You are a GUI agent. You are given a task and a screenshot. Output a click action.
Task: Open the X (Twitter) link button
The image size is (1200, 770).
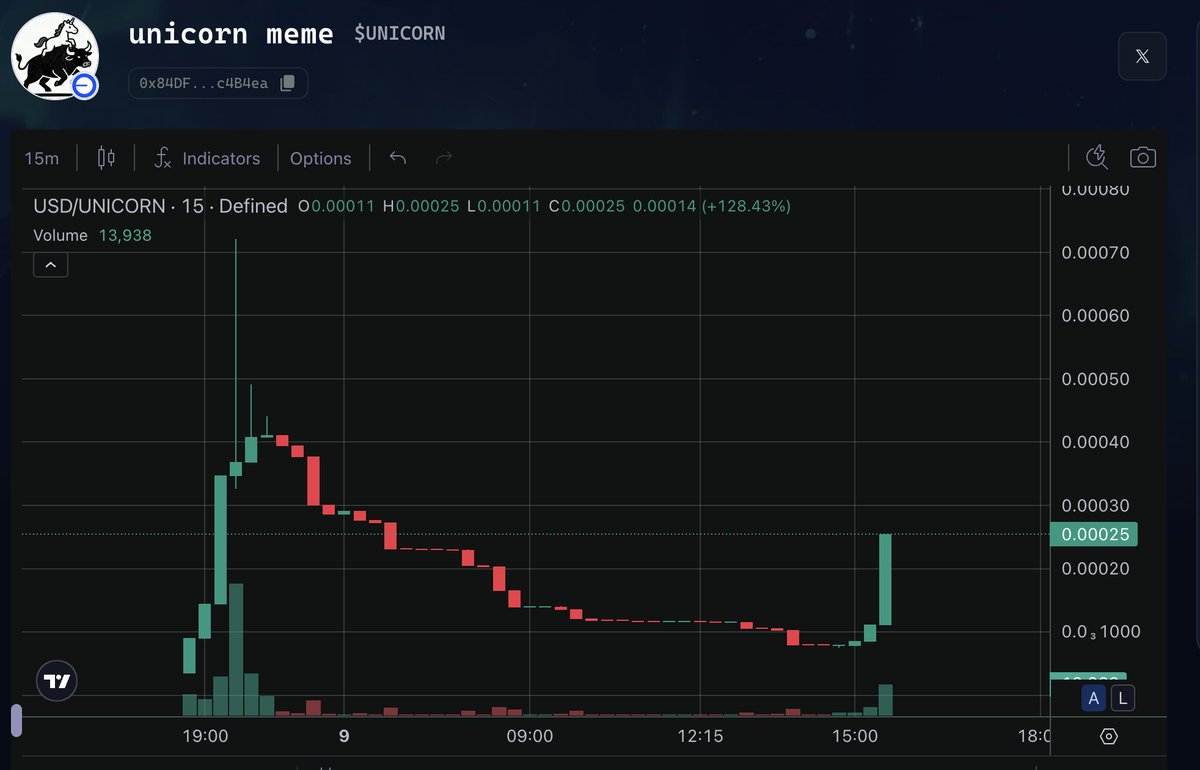[x=1142, y=57]
